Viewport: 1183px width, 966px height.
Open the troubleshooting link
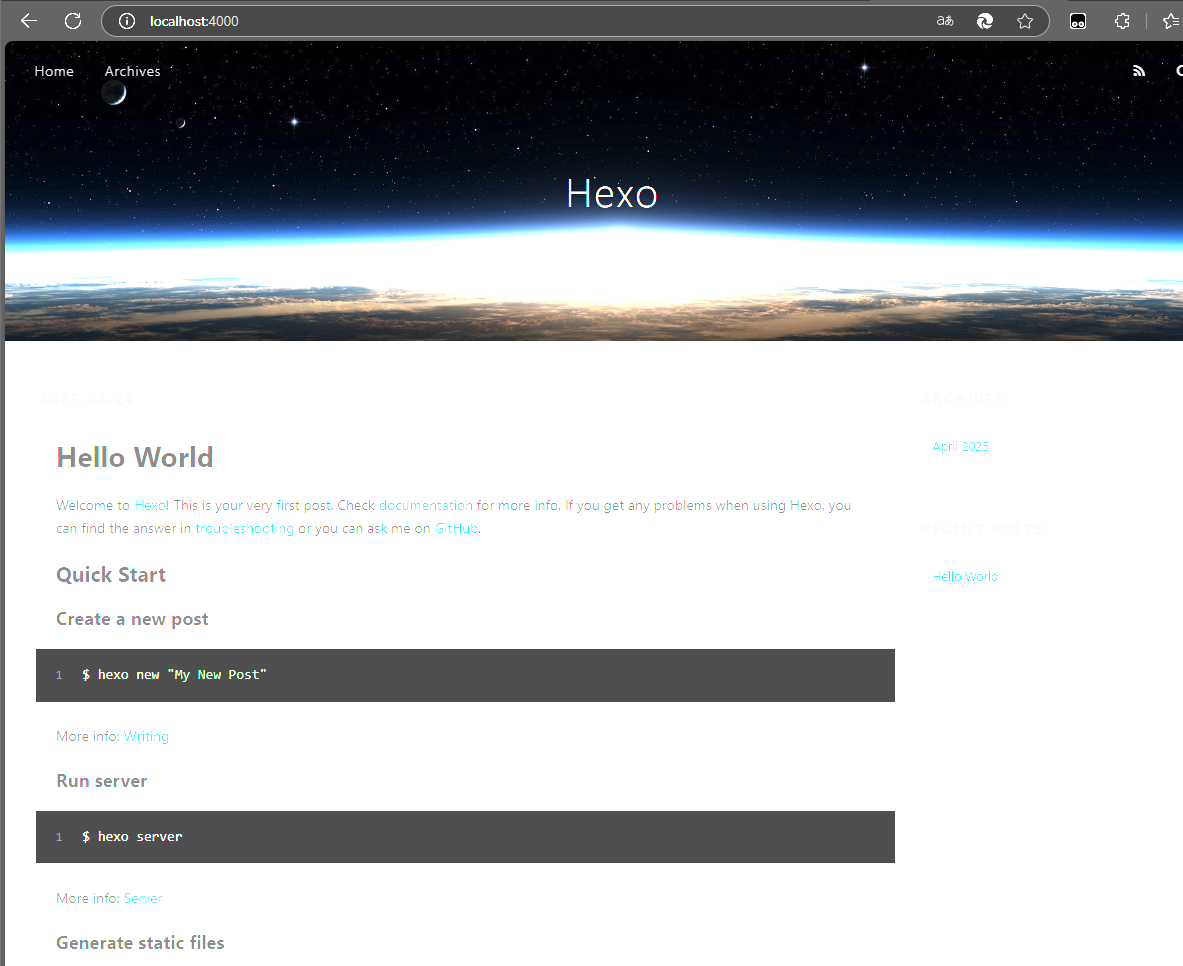[244, 528]
